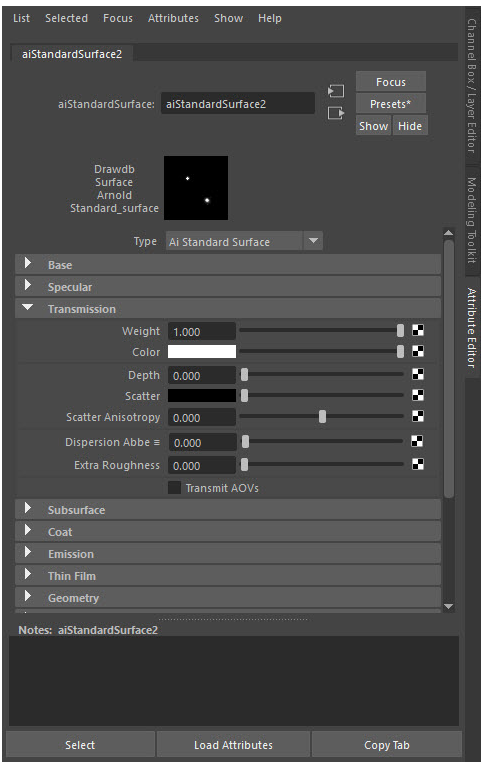The image size is (486, 764).
Task: Open the Help menu
Action: [270, 18]
